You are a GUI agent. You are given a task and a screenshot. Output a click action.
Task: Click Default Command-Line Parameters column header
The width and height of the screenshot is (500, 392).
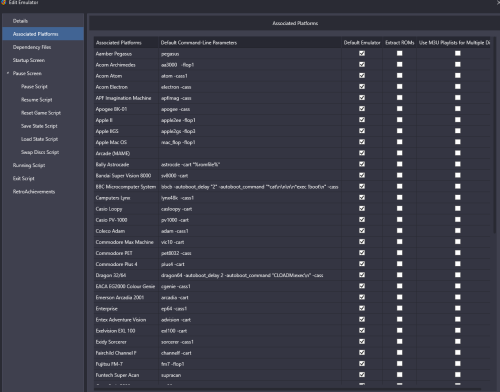pos(250,43)
